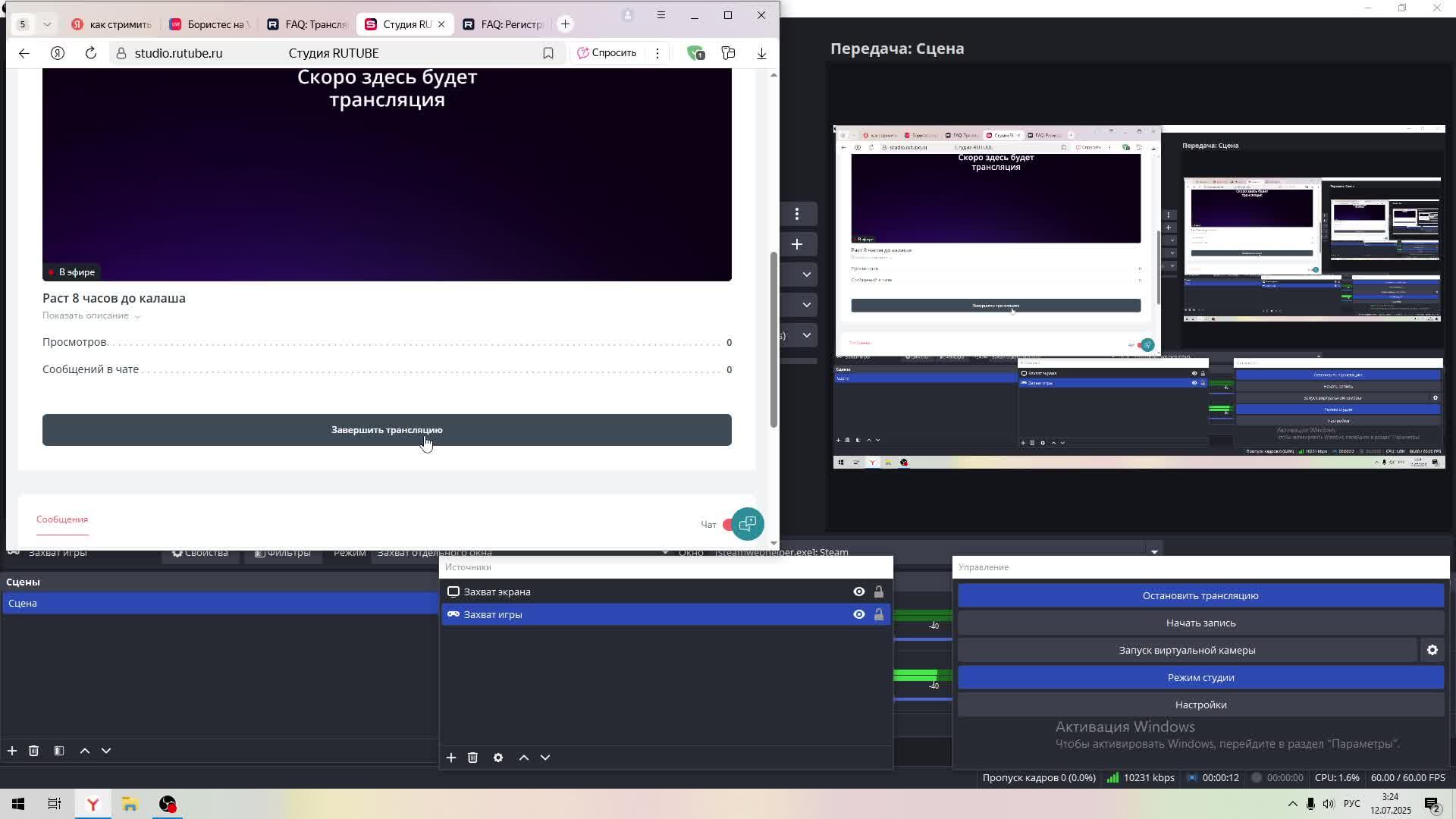Click Остановить трансляцию in OBS
Image resolution: width=1456 pixels, height=819 pixels.
pos(1200,595)
